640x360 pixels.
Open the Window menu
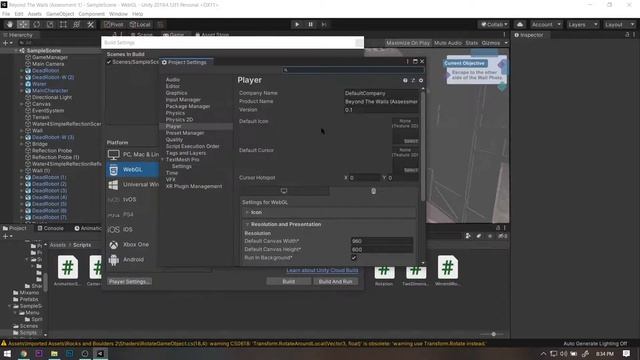(118, 14)
